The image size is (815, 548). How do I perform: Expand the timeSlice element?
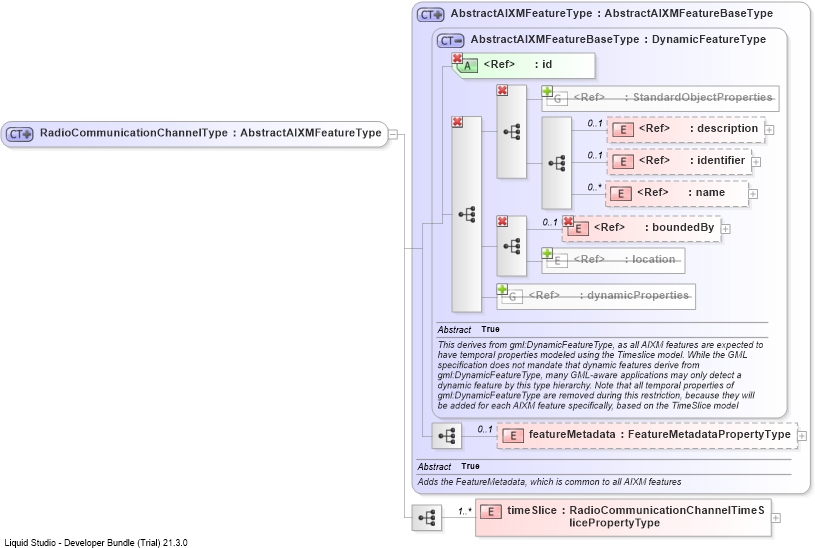(776, 518)
